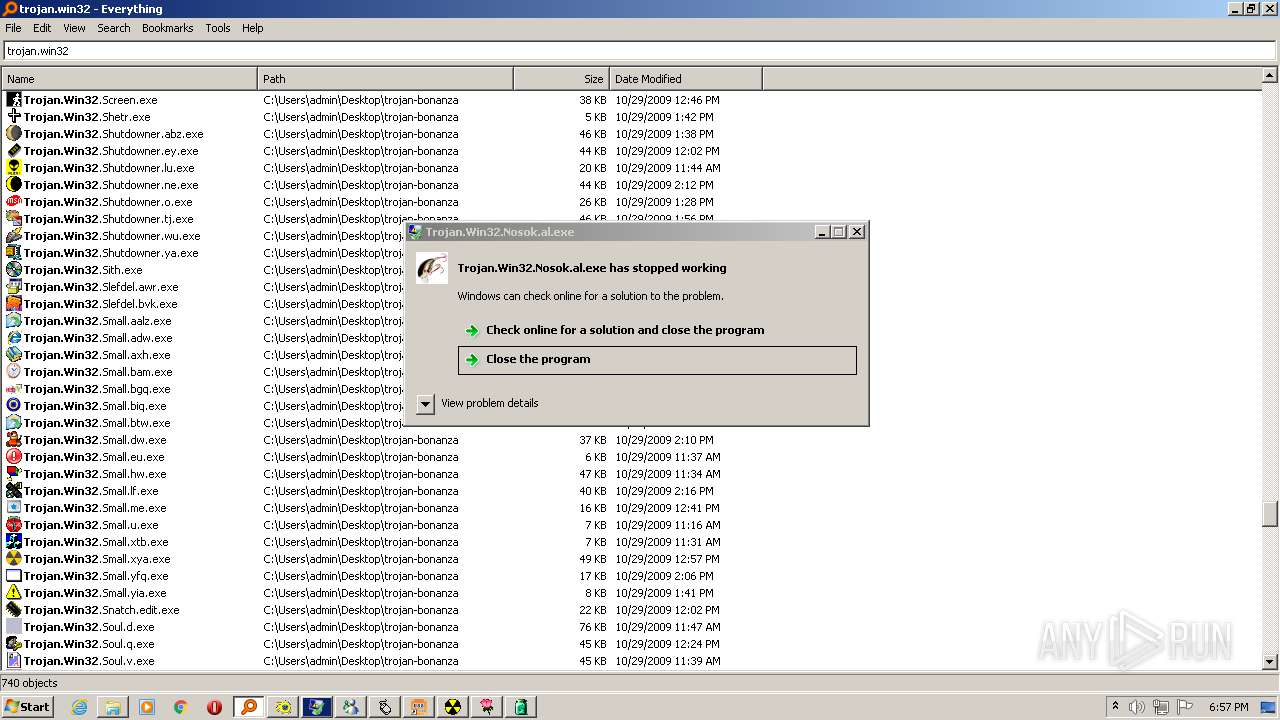Click the 740 objects status bar text
This screenshot has width=1280, height=720.
click(x=30, y=683)
